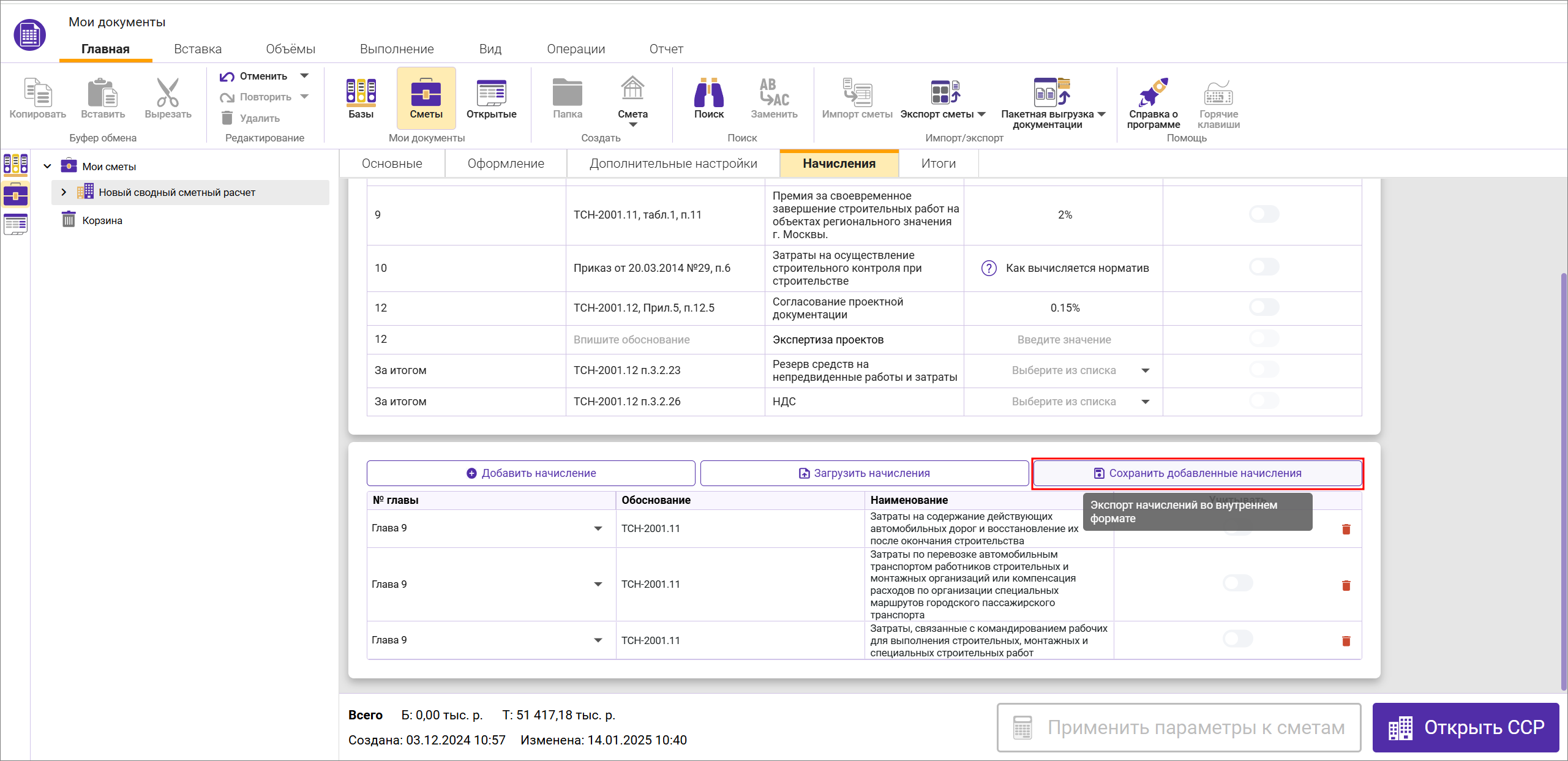Toggle the 2% премия row switch
The width and height of the screenshot is (1568, 761).
(1264, 214)
